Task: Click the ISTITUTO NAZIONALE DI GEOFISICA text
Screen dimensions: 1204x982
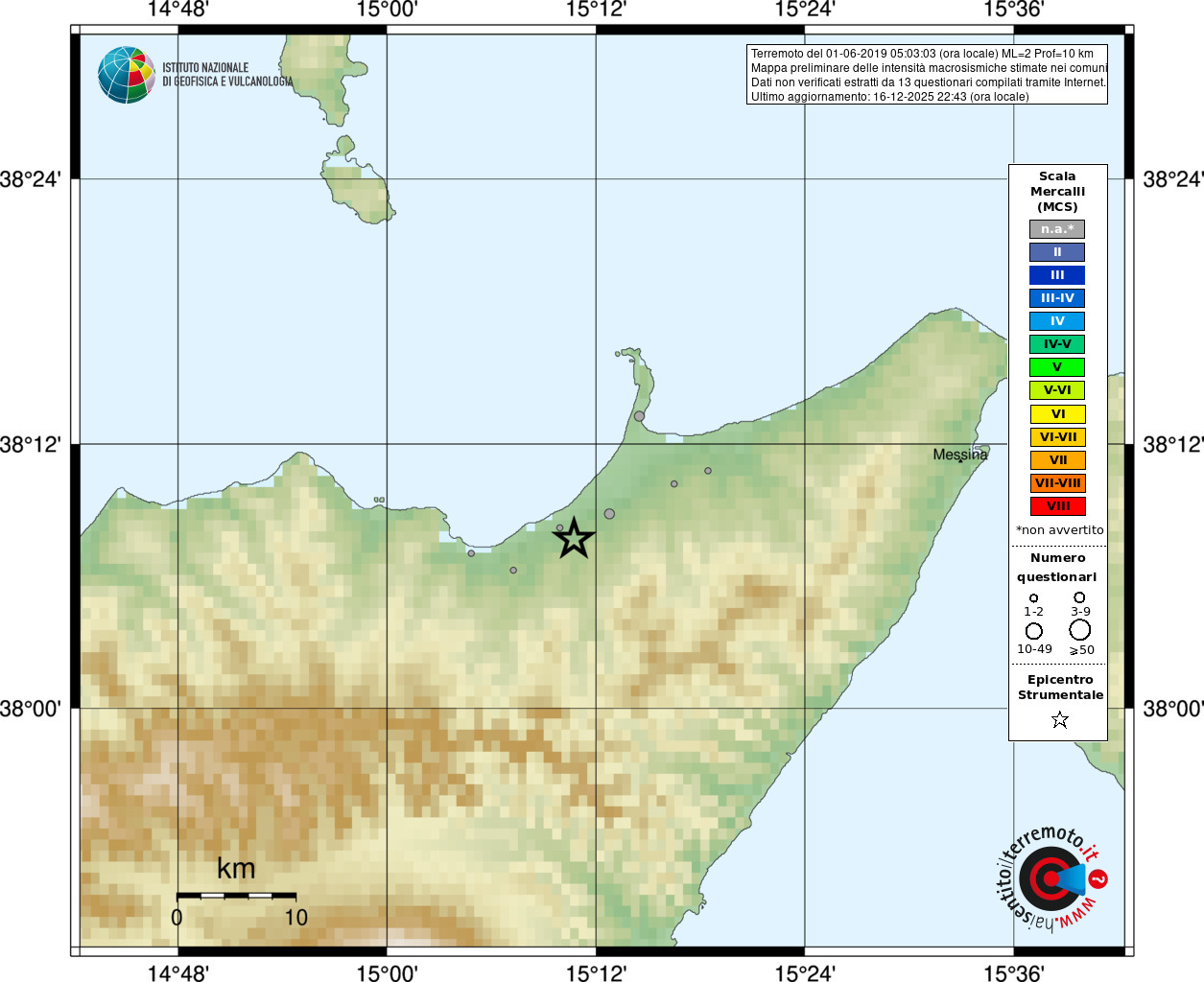Action: (227, 75)
